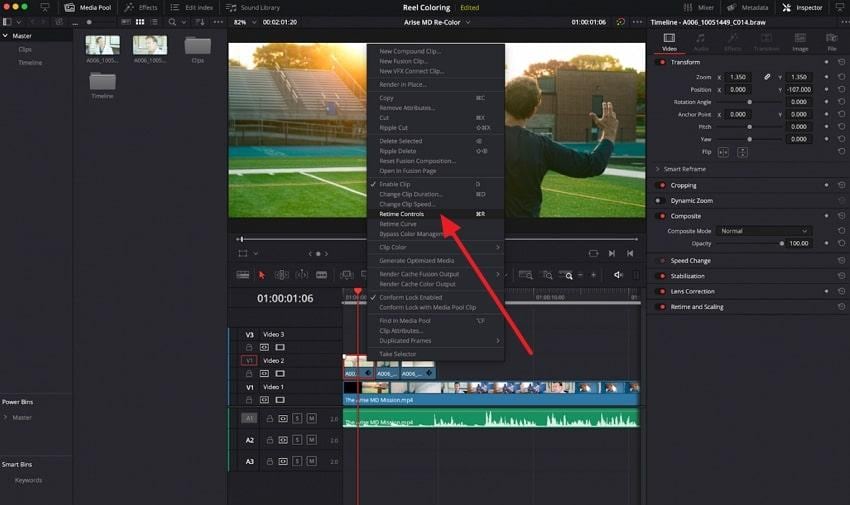Open the Media Pool panel
Image resolution: width=850 pixels, height=505 pixels.
[x=88, y=8]
